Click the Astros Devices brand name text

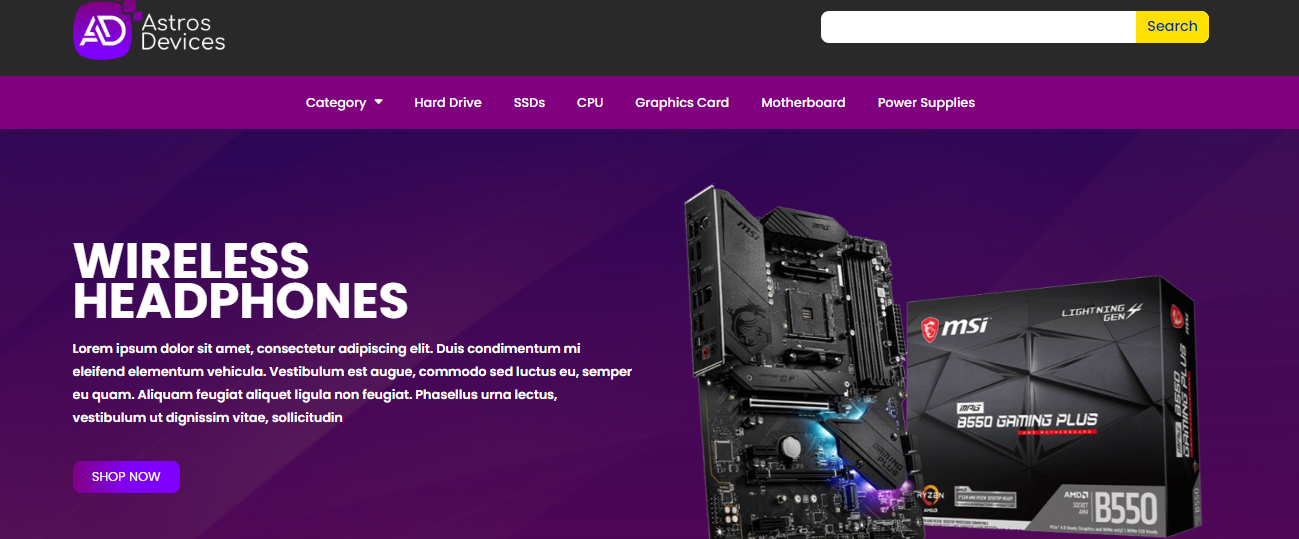pos(183,32)
